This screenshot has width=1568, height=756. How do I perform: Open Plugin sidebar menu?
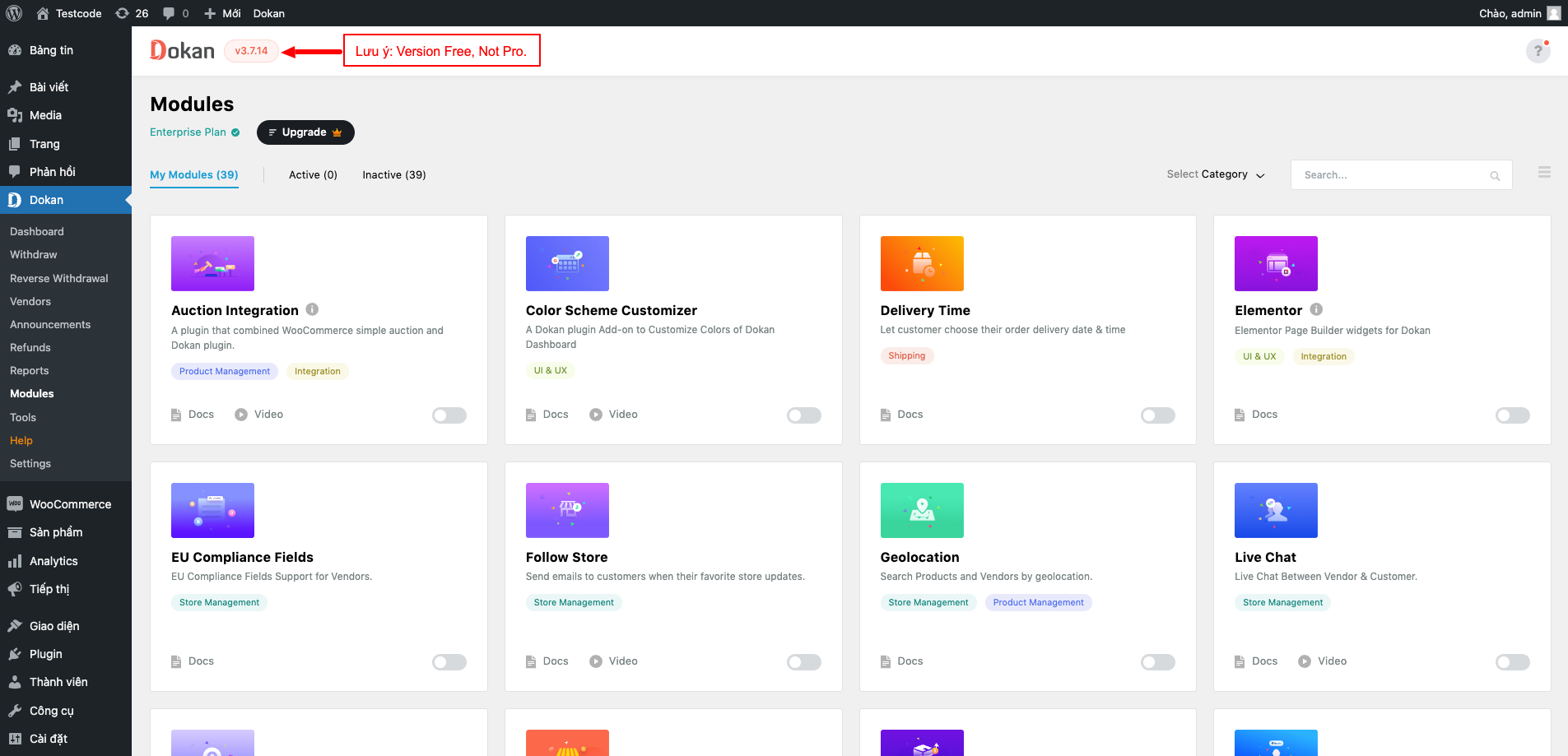(x=66, y=654)
